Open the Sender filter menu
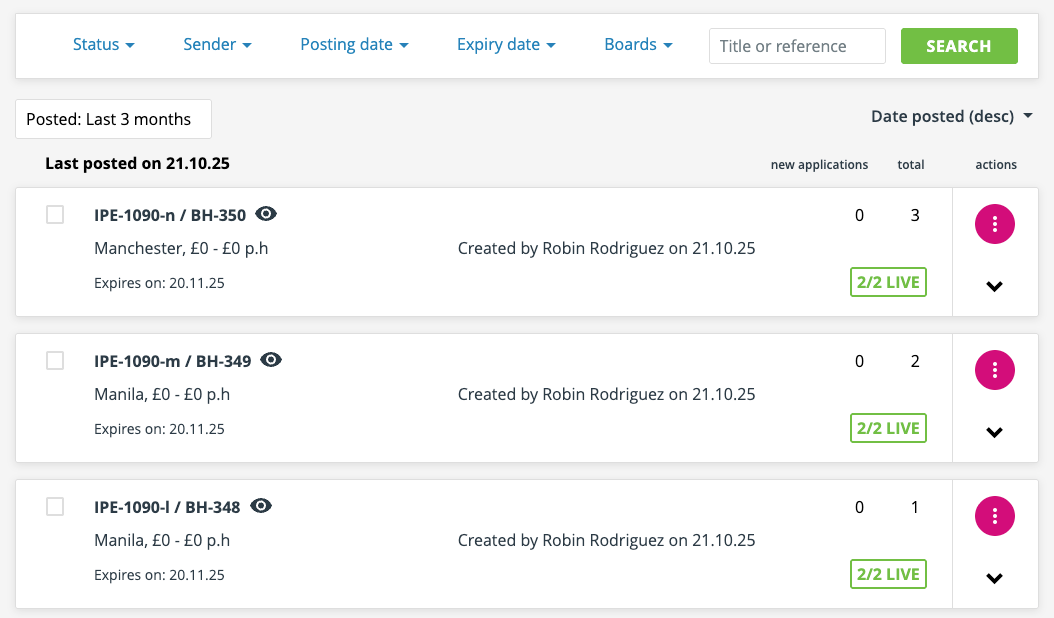 pyautogui.click(x=217, y=45)
